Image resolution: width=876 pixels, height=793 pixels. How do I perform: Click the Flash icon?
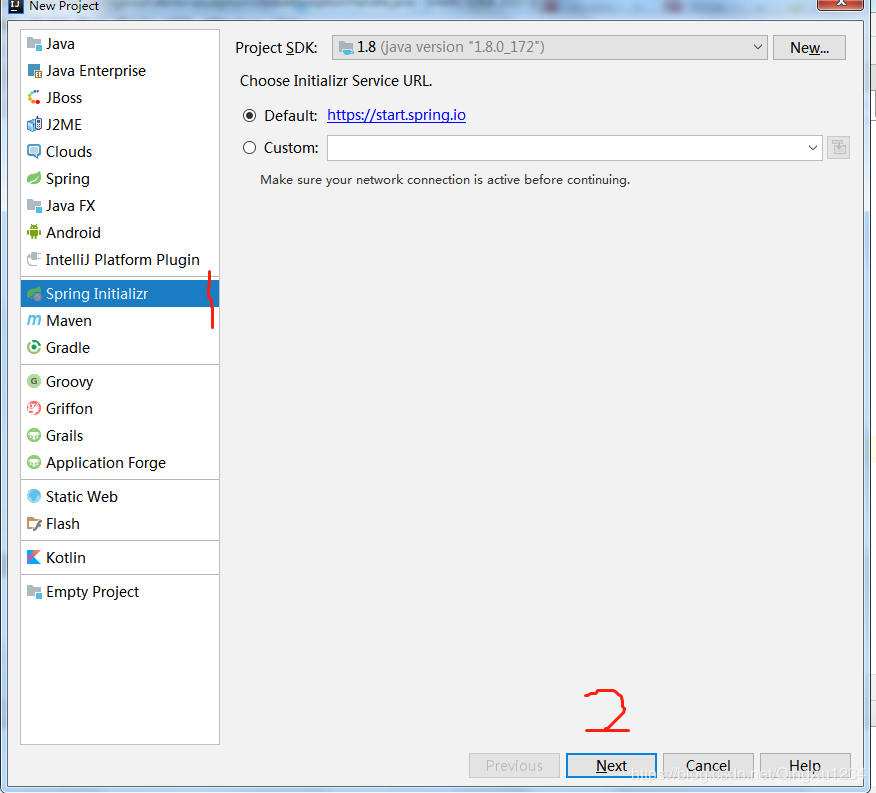[34, 524]
